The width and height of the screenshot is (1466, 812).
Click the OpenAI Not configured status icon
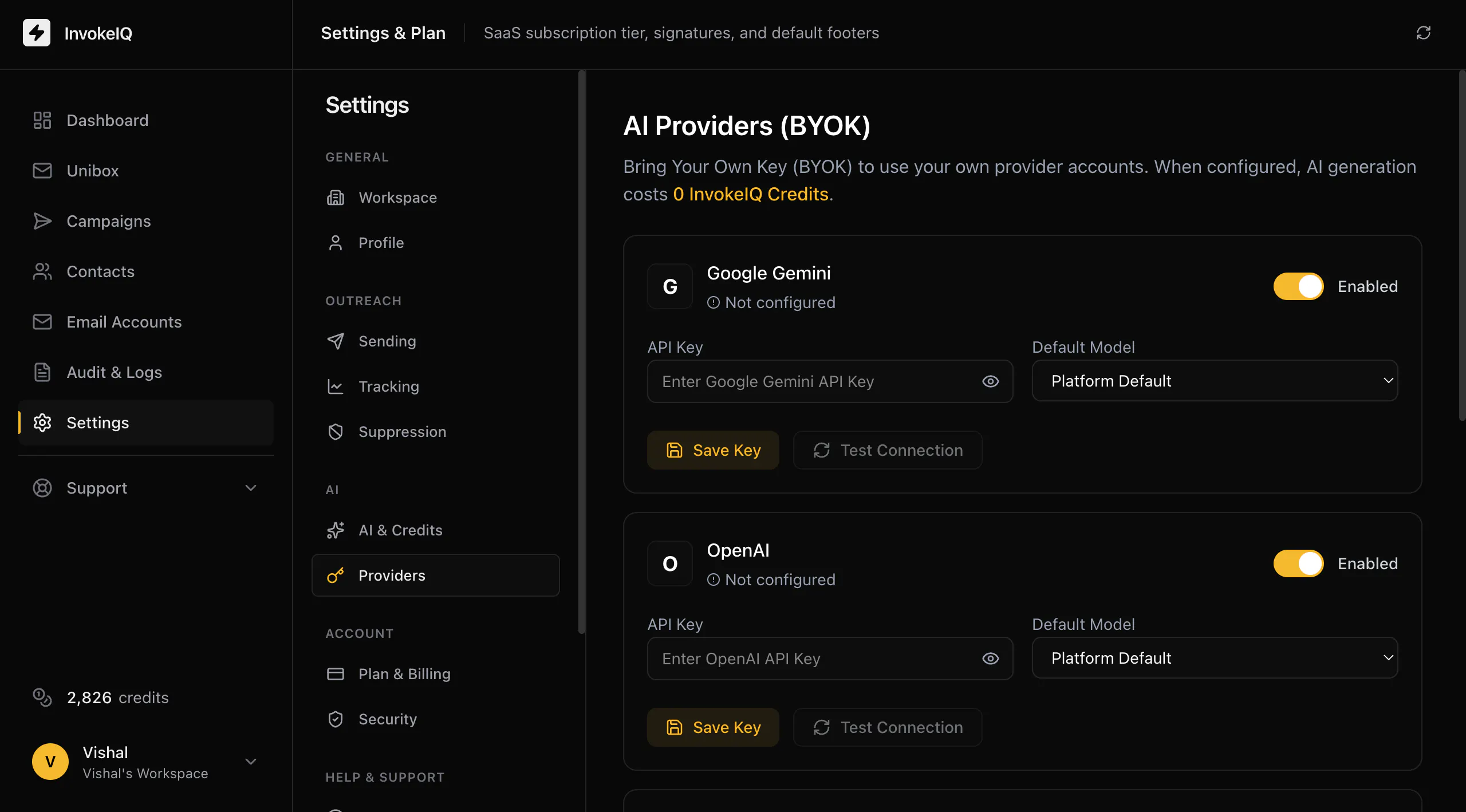coord(714,580)
